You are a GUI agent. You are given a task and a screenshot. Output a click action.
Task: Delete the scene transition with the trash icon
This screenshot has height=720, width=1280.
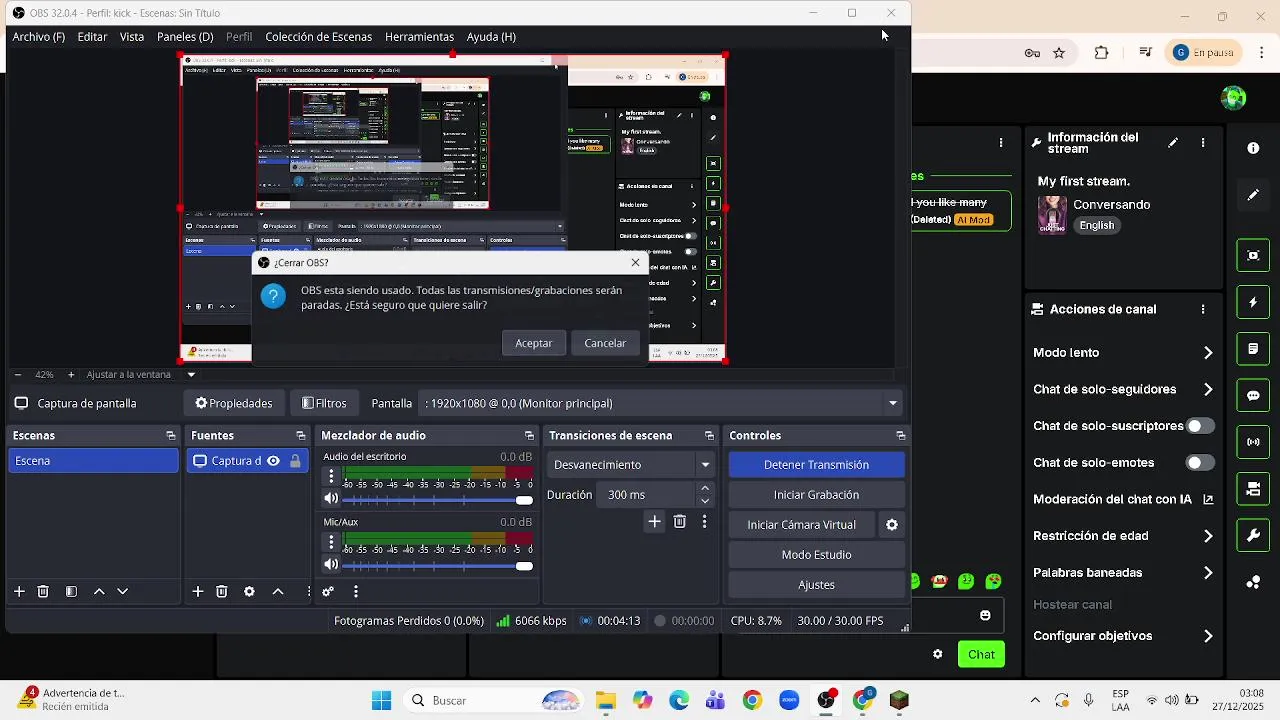(680, 522)
